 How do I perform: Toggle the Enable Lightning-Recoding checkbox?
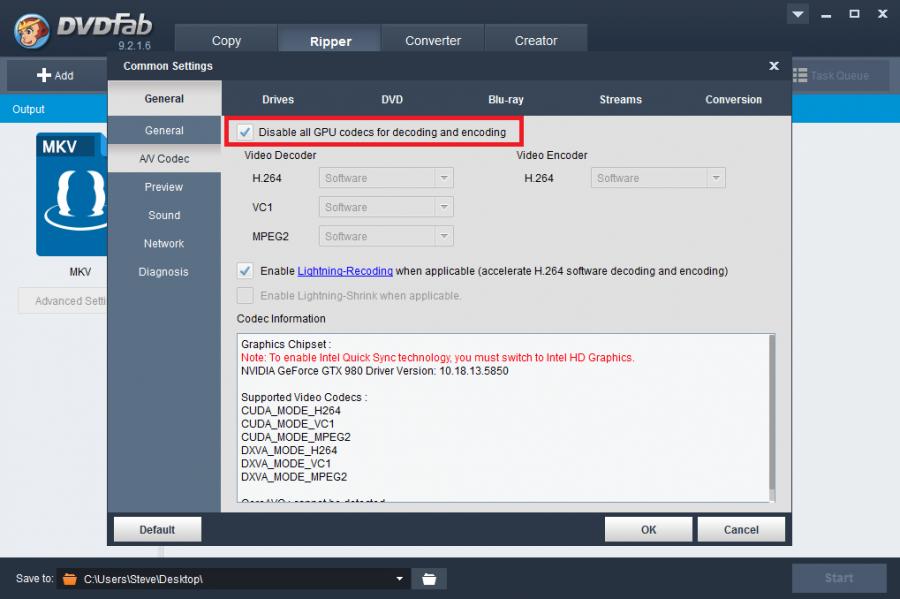[245, 271]
